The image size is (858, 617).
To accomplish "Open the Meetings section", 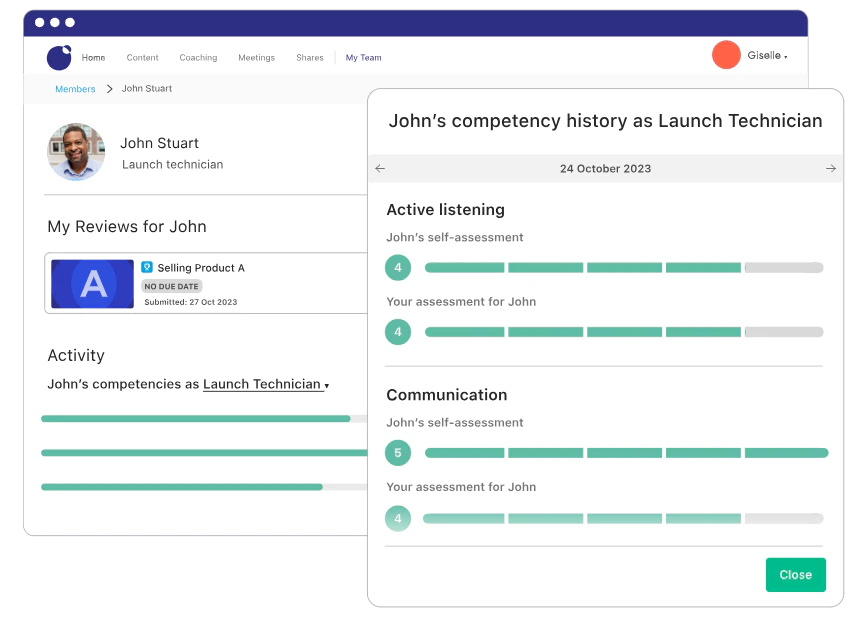I will [256, 57].
